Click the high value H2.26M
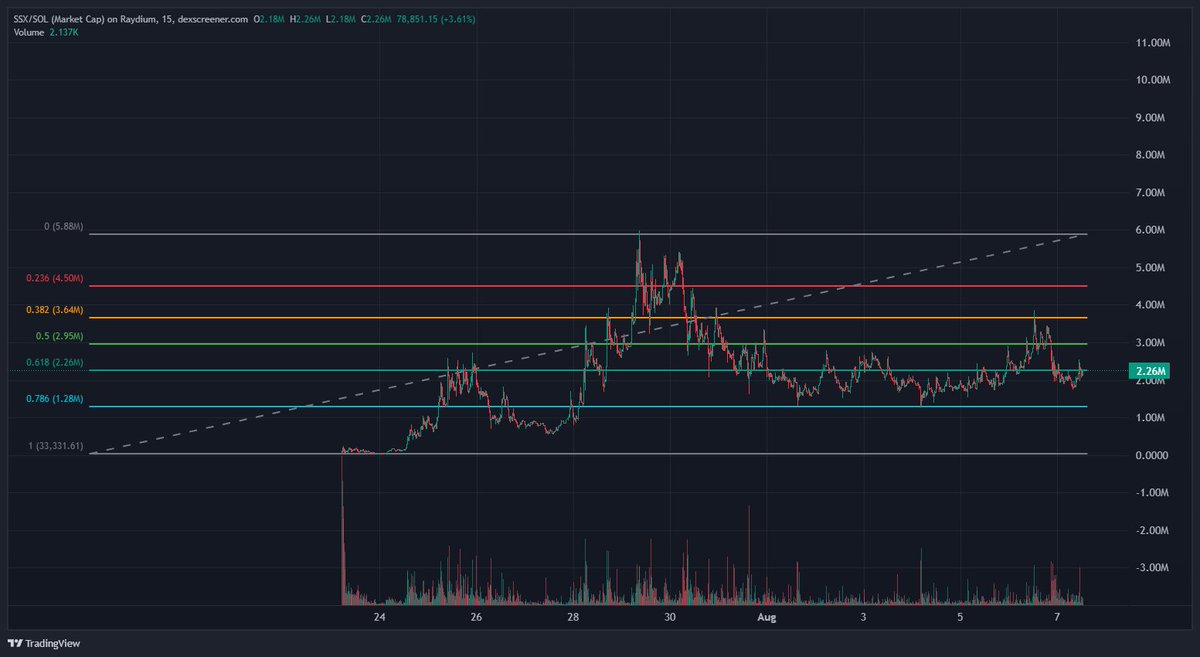This screenshot has width=1200, height=657. pos(306,19)
